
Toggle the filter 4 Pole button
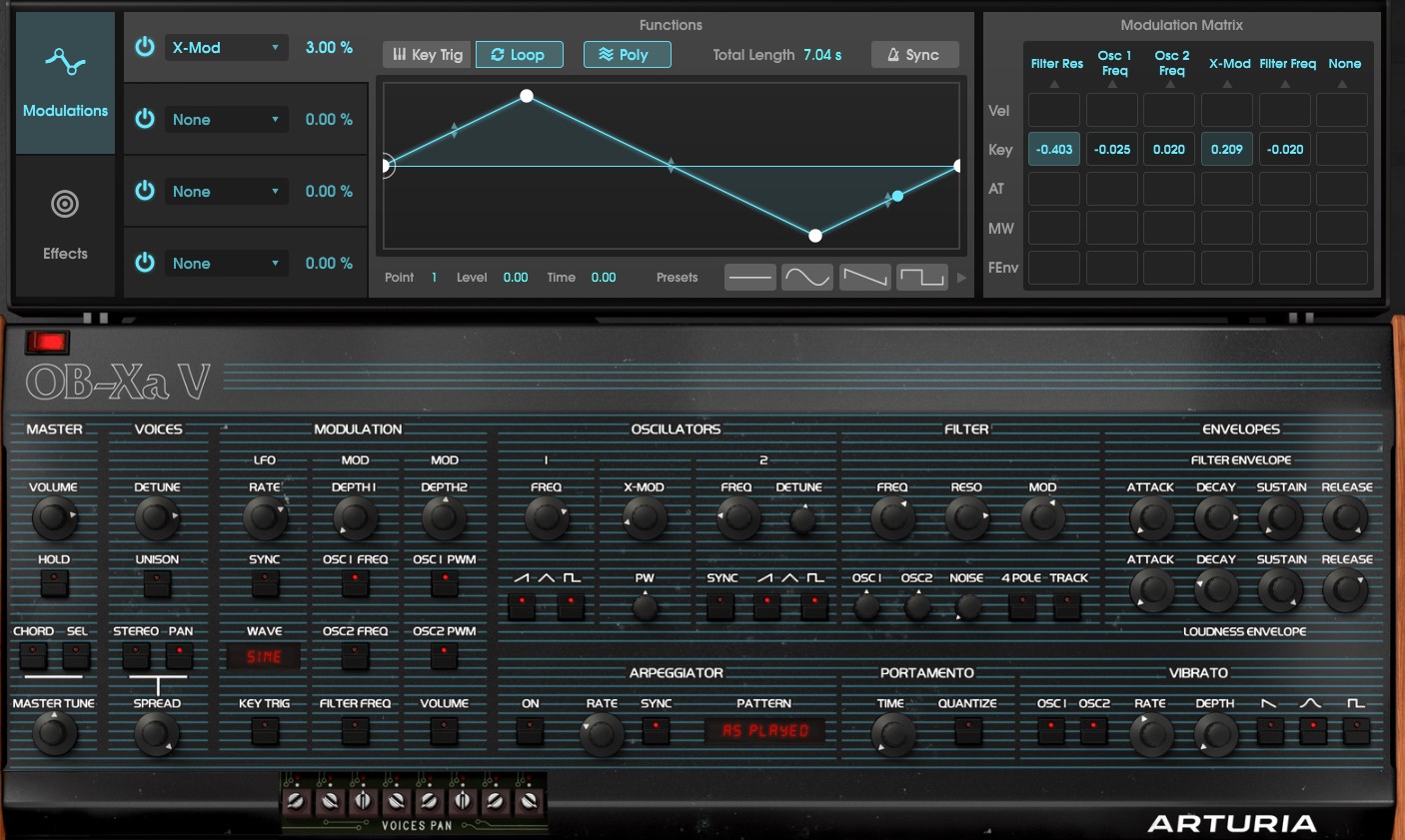click(x=1021, y=605)
